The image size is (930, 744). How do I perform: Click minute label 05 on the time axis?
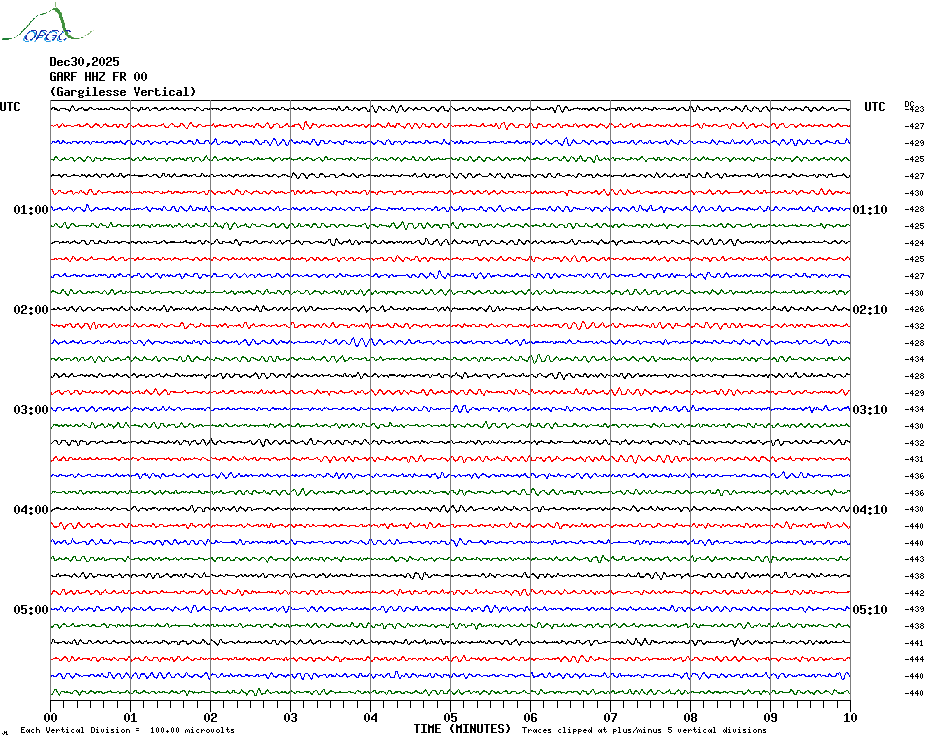(x=451, y=717)
